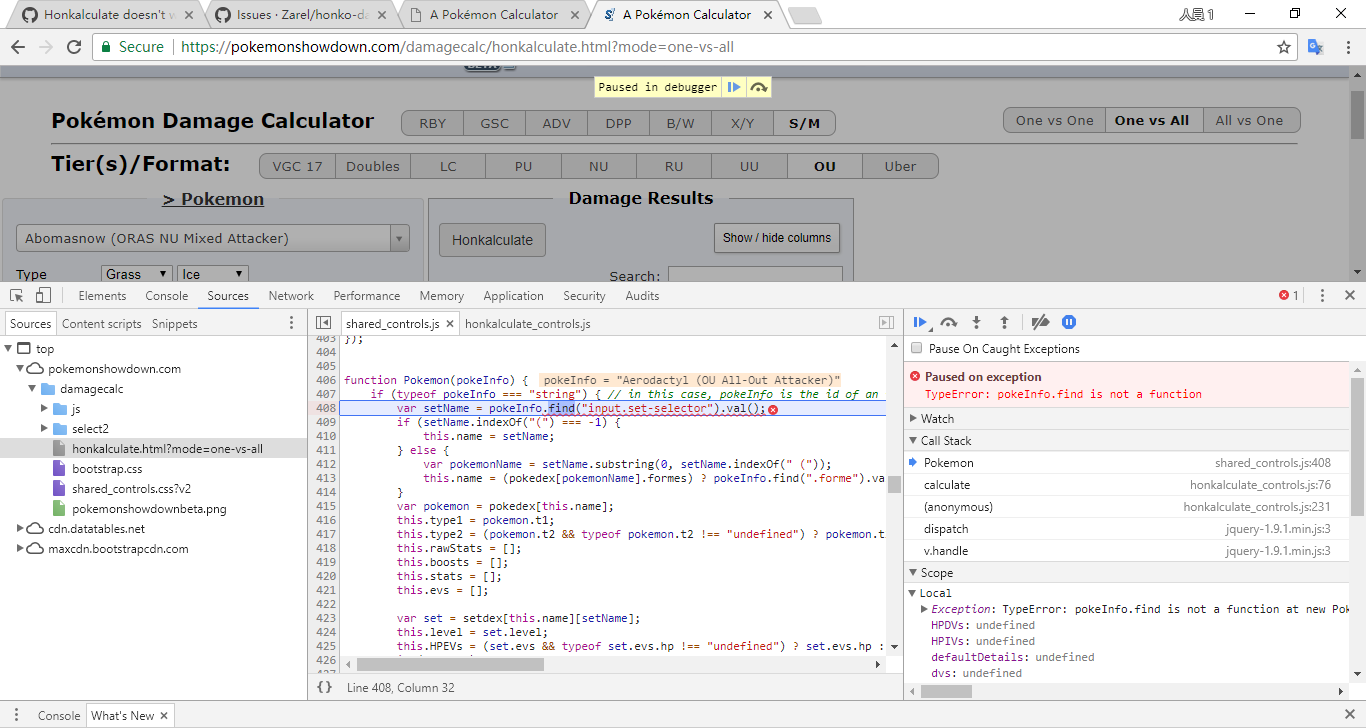The width and height of the screenshot is (1366, 728).
Task: Reload the browser page
Action: click(73, 47)
